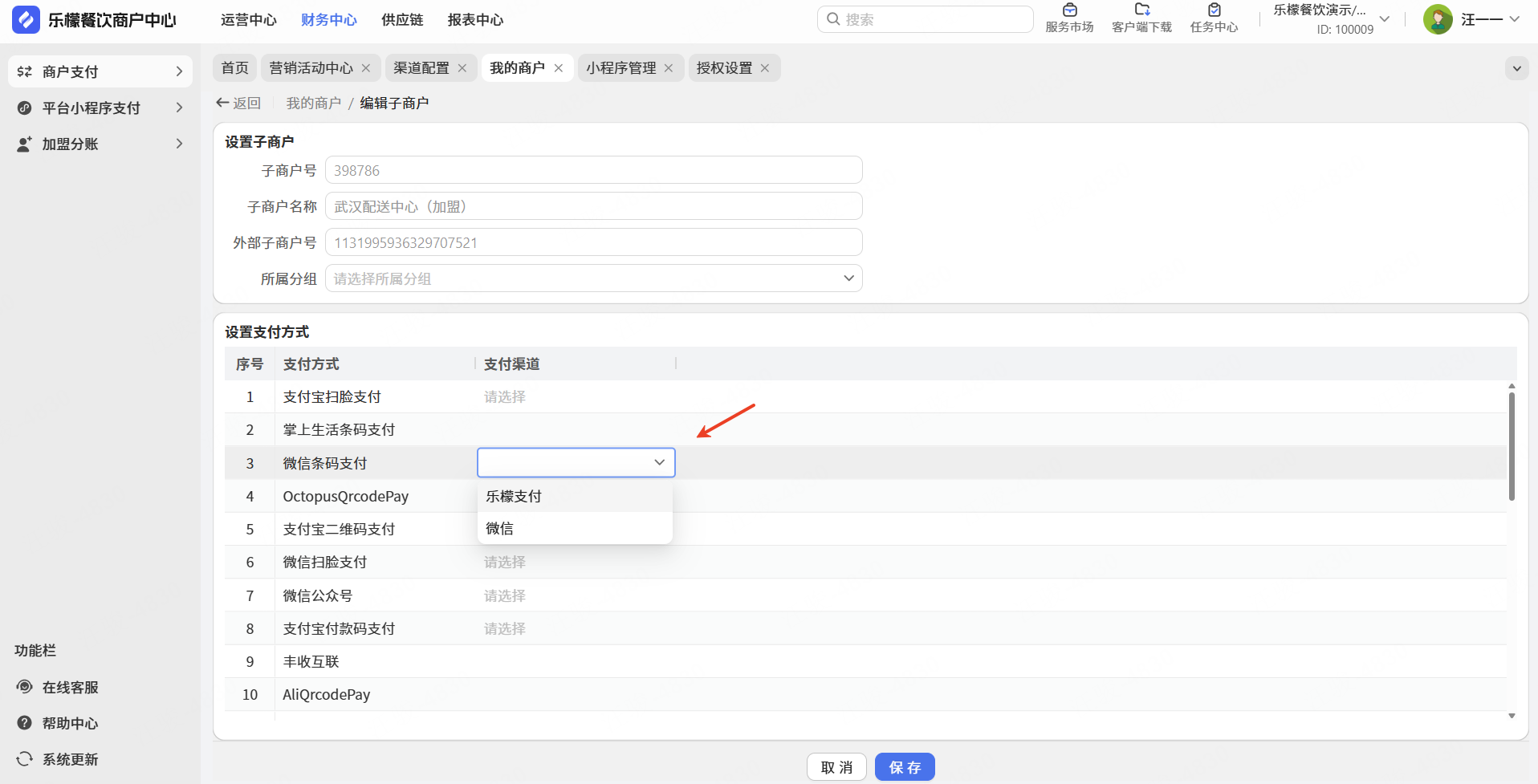Viewport: 1538px width, 784px height.
Task: Click the 平台小程序支付 sidebar icon
Action: tap(25, 108)
